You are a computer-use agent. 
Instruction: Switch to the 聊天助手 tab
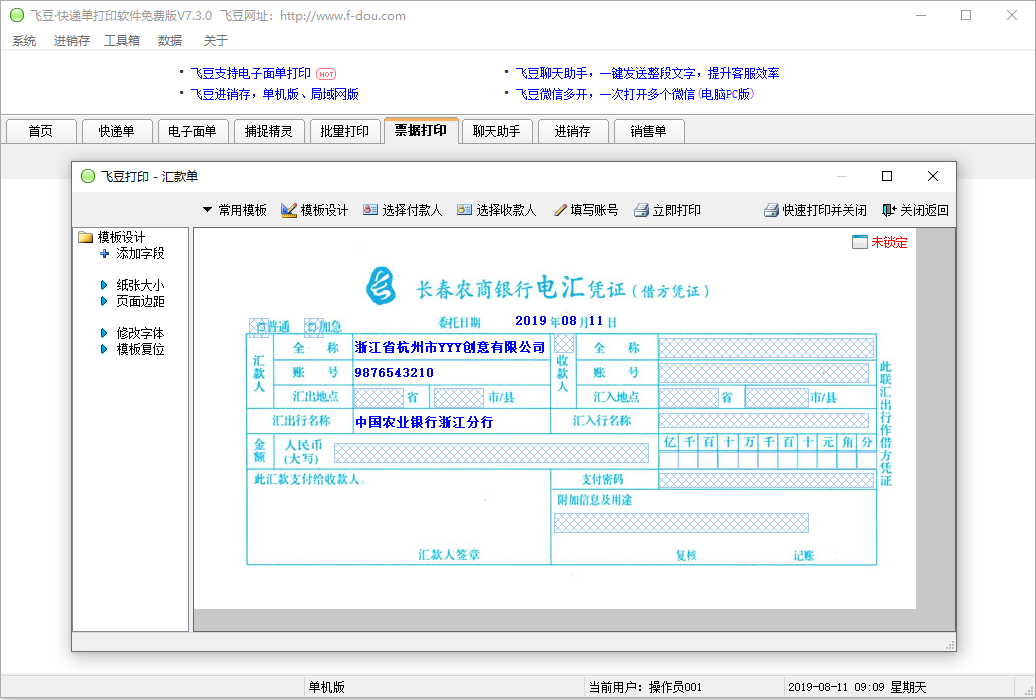click(497, 131)
